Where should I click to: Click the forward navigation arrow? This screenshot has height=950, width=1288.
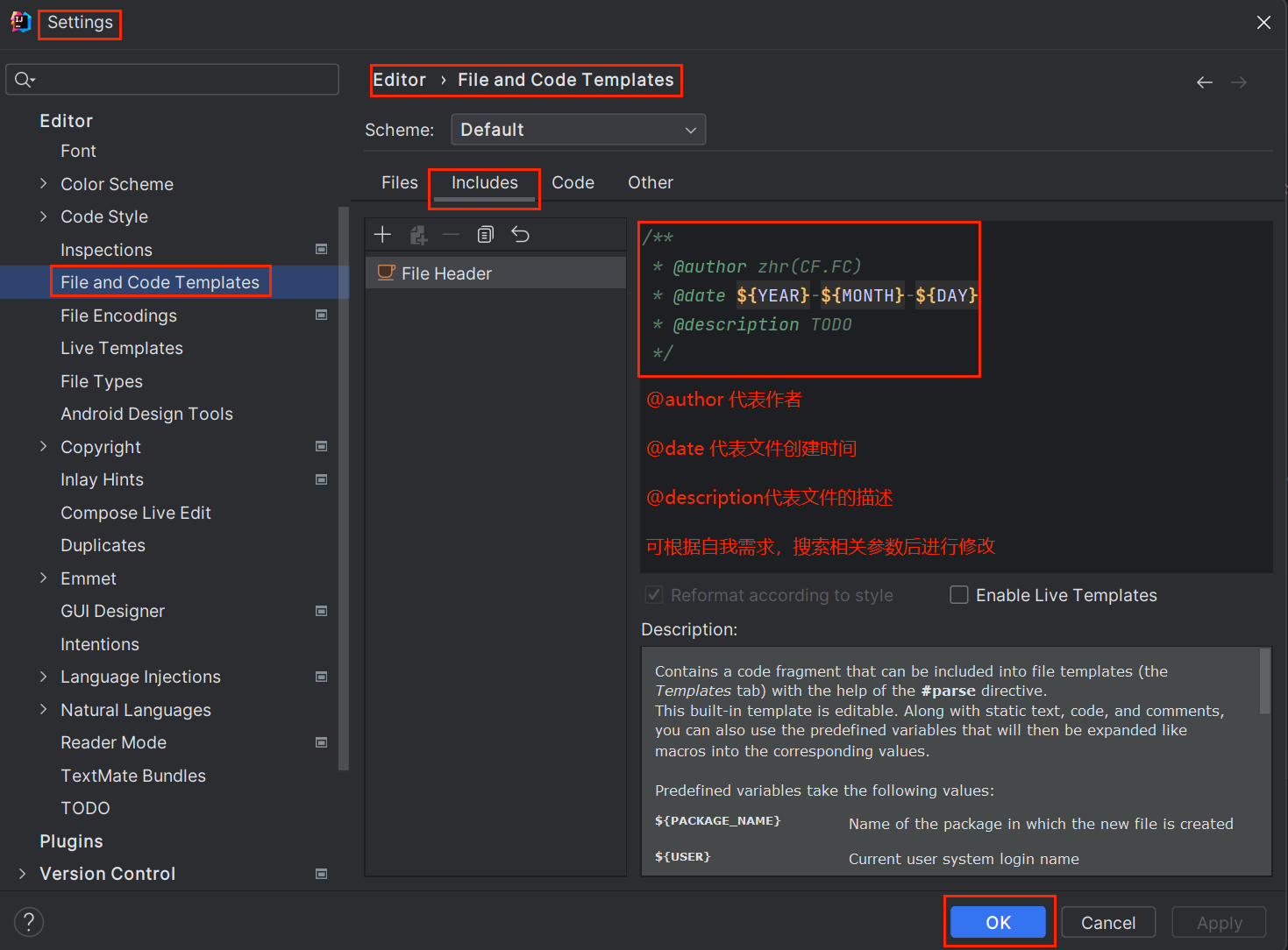1239,82
